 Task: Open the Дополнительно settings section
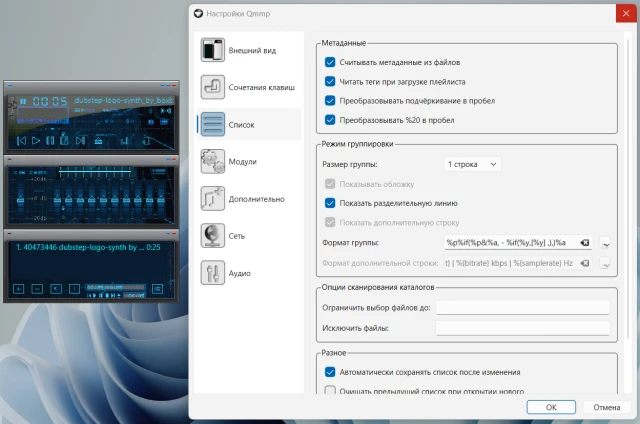[x=248, y=199]
